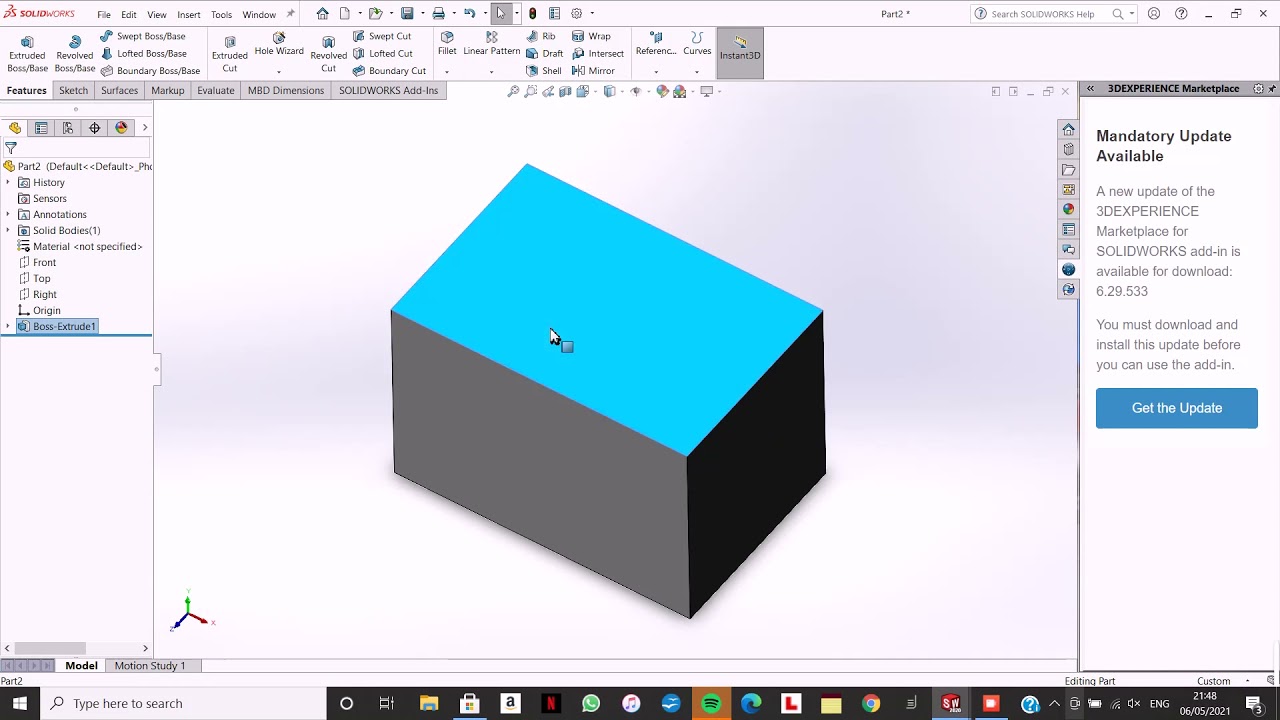Open the Motion Study 1 tab
The height and width of the screenshot is (720, 1280).
click(150, 665)
